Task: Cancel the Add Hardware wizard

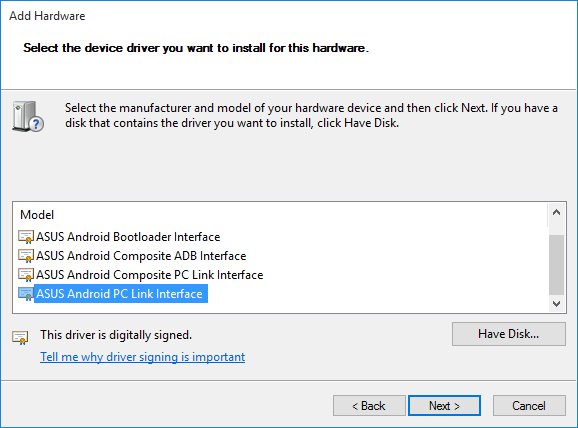Action: pos(529,406)
